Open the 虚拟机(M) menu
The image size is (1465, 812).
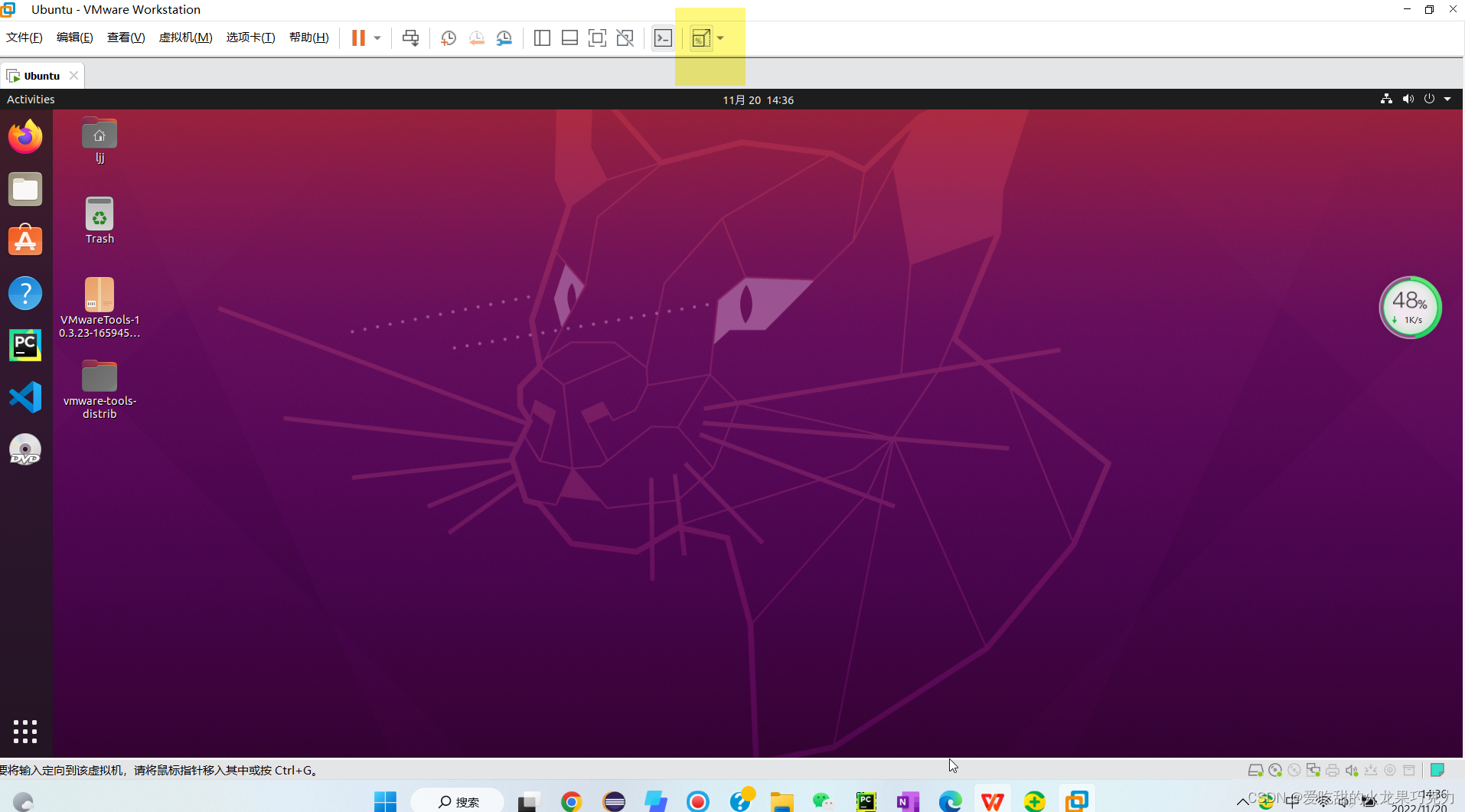pos(185,38)
